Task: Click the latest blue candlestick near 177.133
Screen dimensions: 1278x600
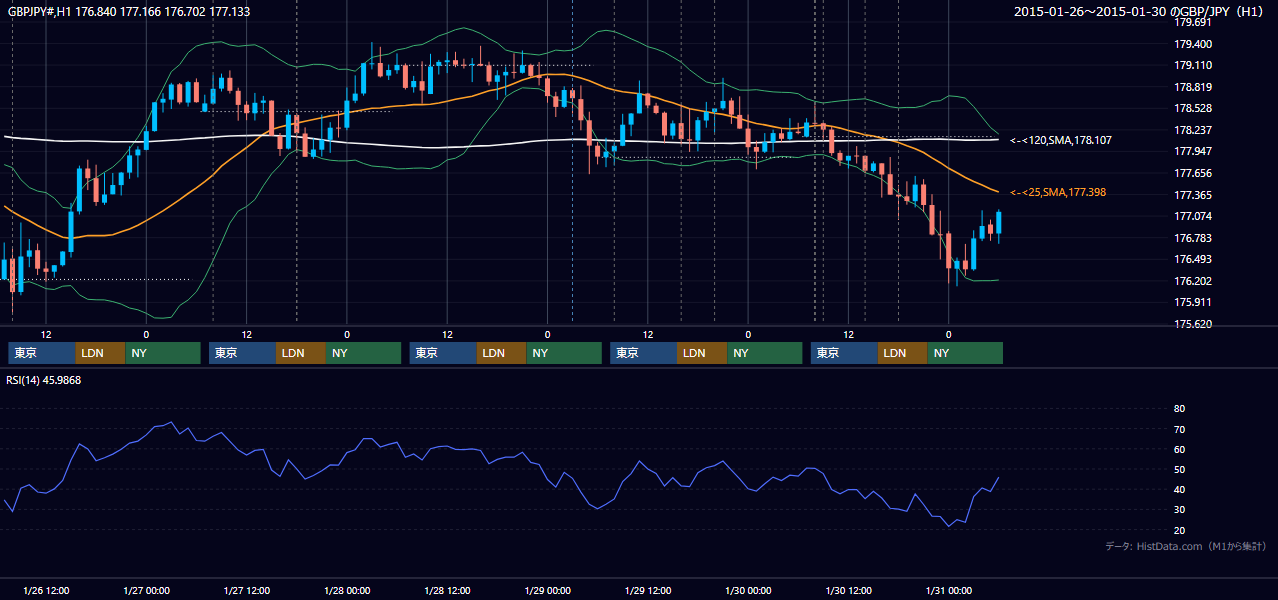Action: click(x=998, y=223)
